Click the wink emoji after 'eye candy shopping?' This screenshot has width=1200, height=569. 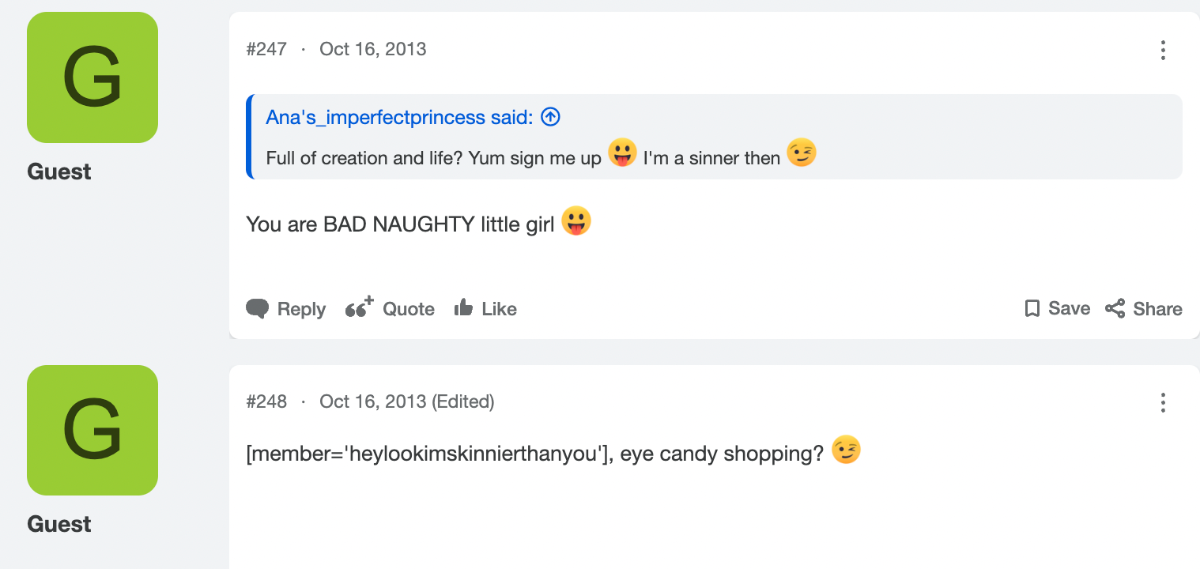[x=846, y=451]
